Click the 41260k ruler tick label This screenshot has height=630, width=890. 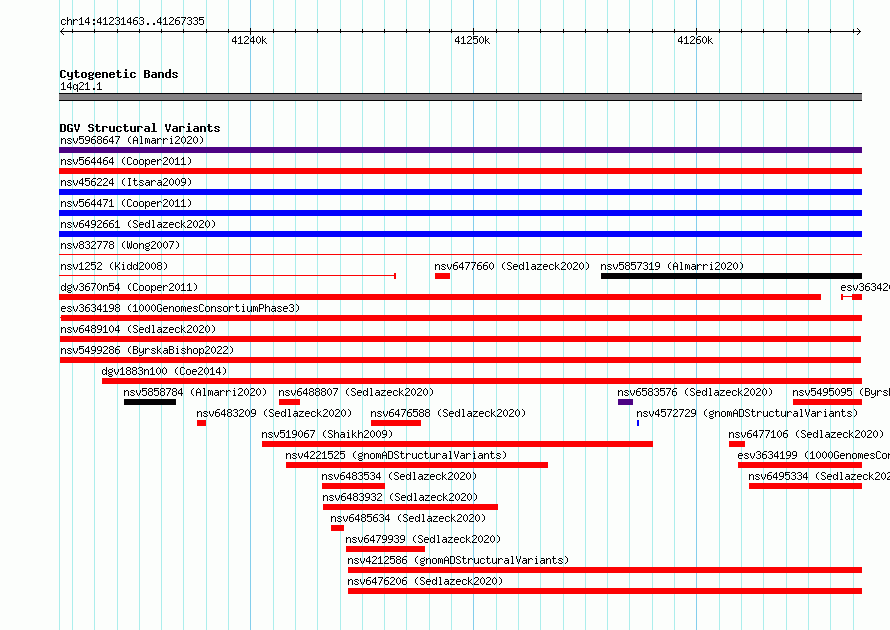point(695,40)
